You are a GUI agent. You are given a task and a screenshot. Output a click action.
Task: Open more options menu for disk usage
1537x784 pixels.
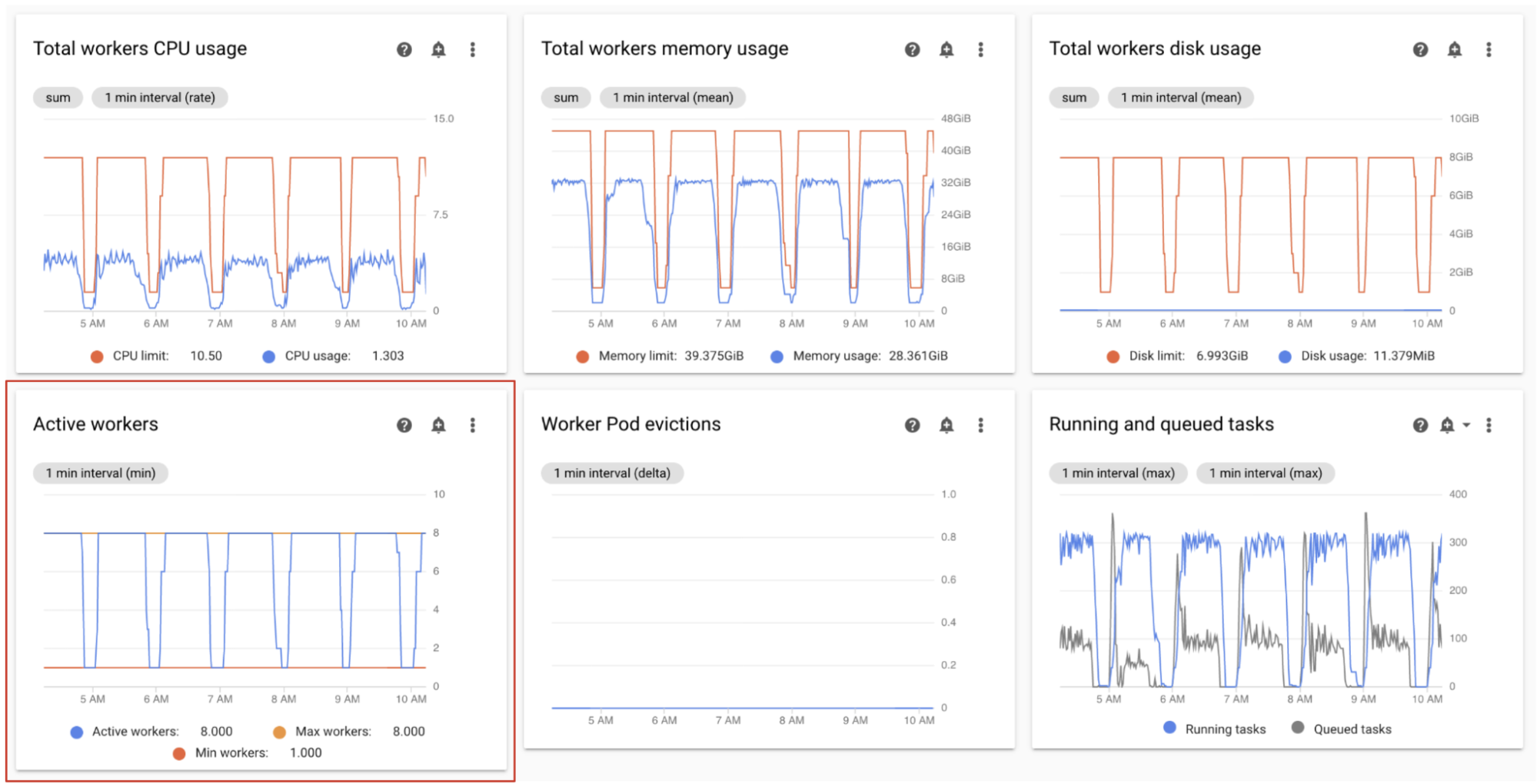click(1489, 50)
